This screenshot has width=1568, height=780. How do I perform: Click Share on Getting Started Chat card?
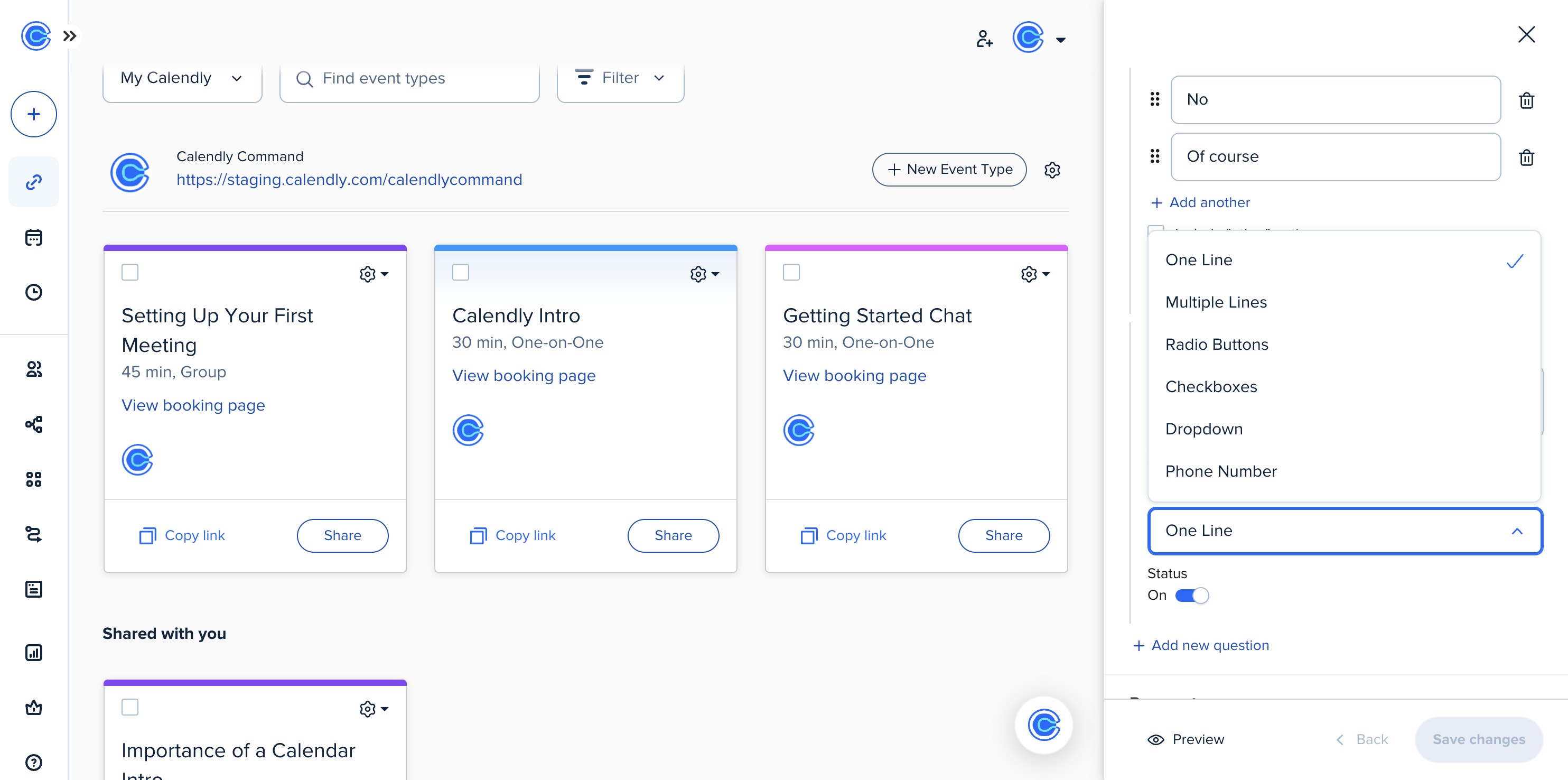point(1004,536)
